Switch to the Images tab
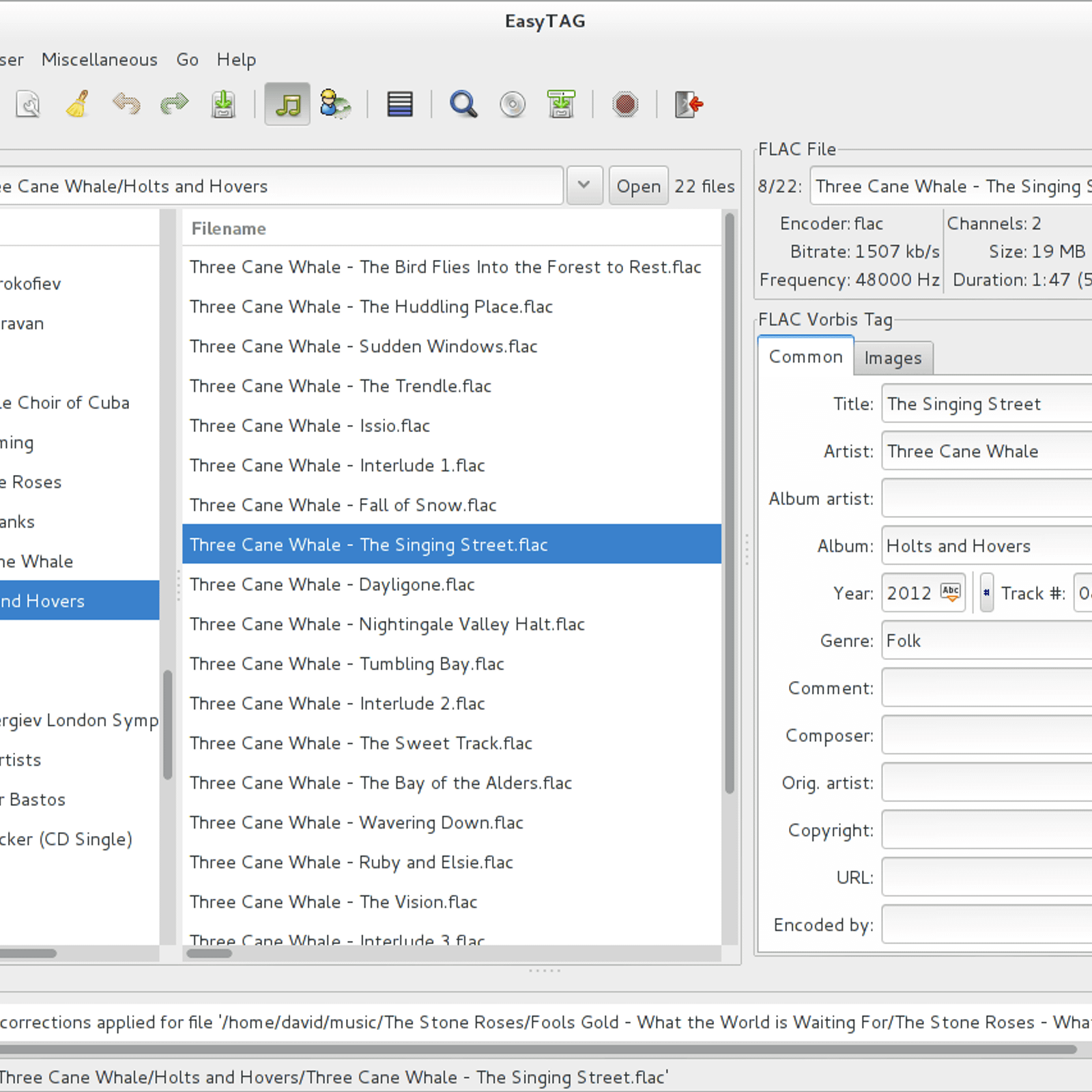1092x1092 pixels. point(893,358)
